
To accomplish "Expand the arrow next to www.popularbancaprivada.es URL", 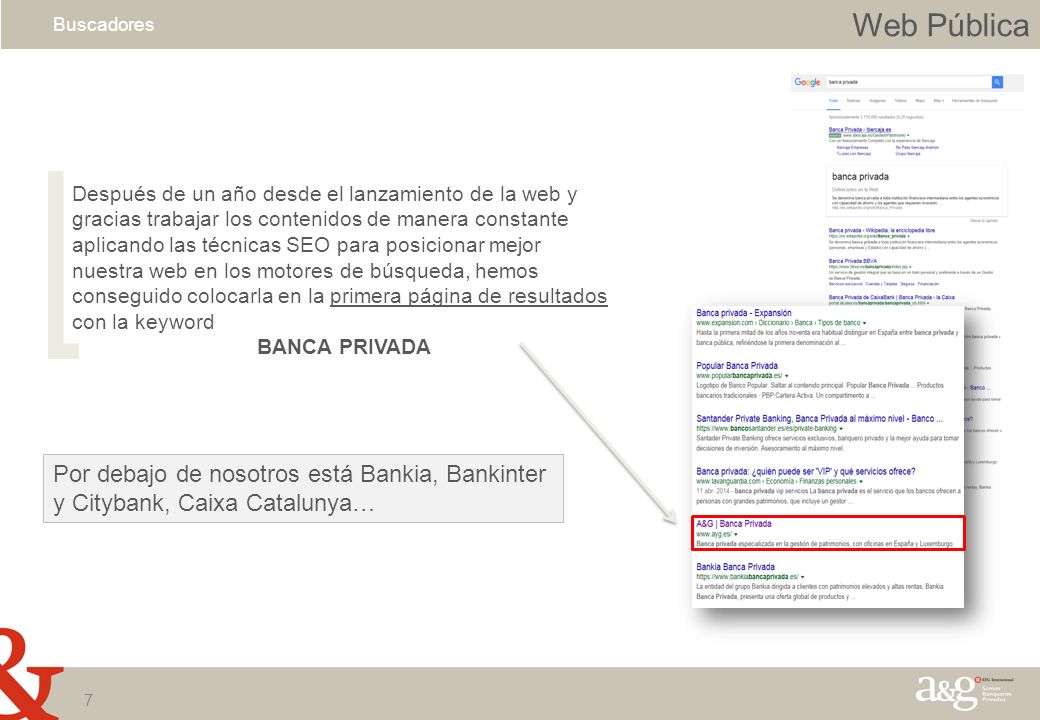I will click(787, 376).
